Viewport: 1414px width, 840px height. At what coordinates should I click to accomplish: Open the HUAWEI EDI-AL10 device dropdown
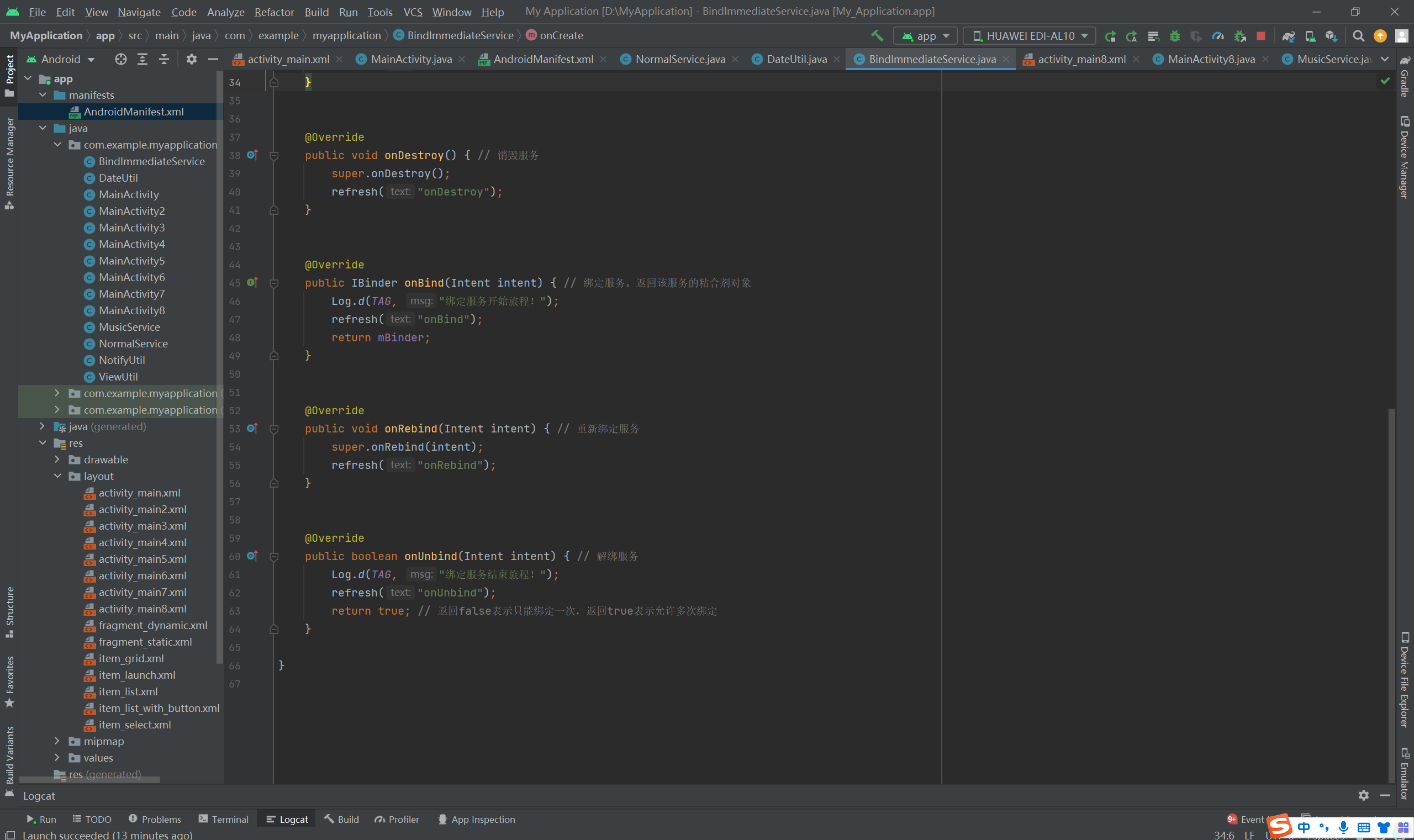pos(1030,36)
